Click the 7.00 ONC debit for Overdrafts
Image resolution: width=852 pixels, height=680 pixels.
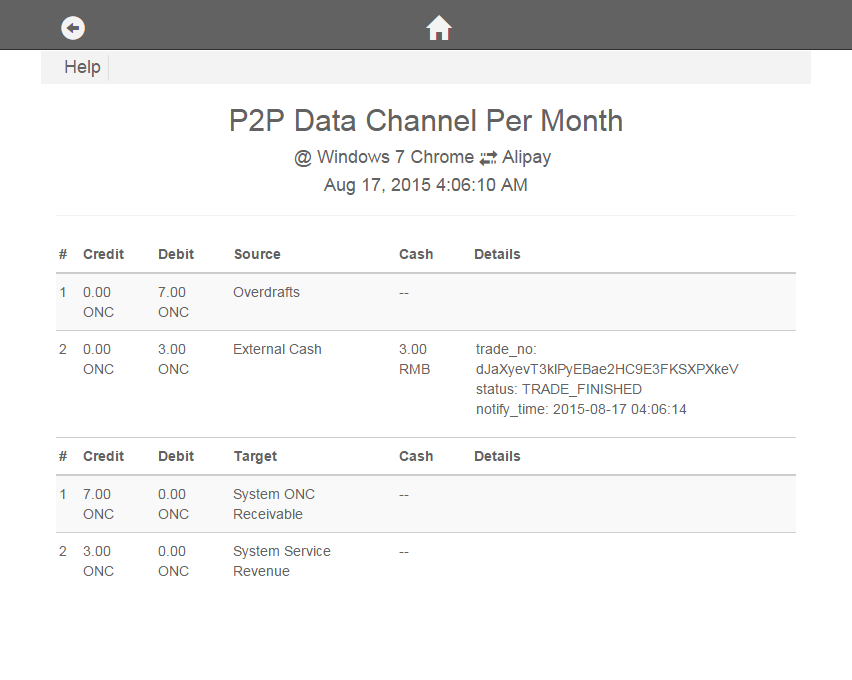pyautogui.click(x=172, y=302)
